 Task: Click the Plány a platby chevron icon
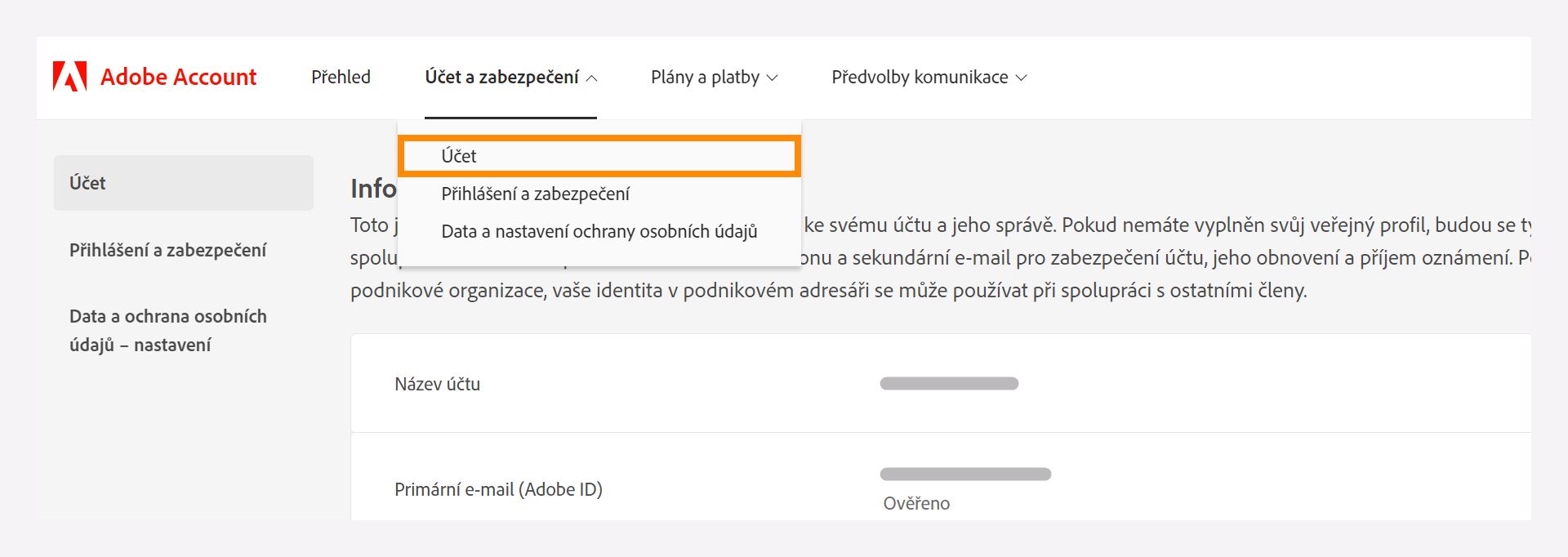[x=771, y=78]
